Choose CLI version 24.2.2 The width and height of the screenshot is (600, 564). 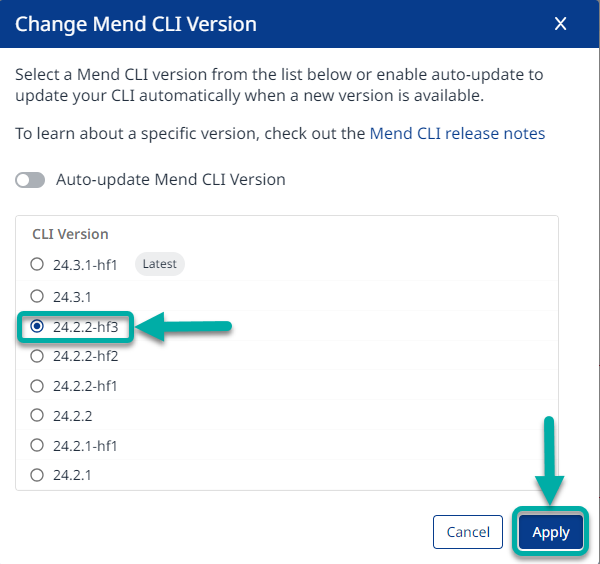[37, 415]
